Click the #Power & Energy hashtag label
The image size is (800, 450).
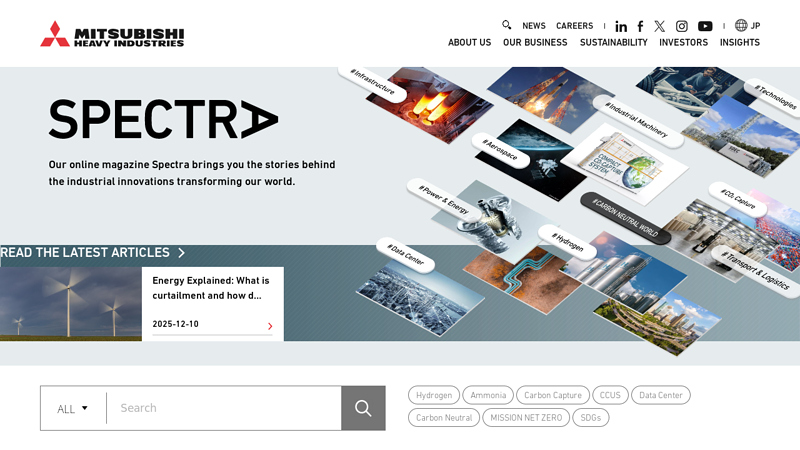443,199
